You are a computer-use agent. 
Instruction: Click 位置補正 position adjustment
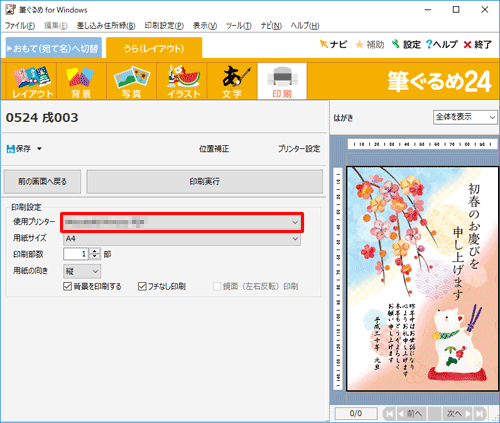click(214, 149)
